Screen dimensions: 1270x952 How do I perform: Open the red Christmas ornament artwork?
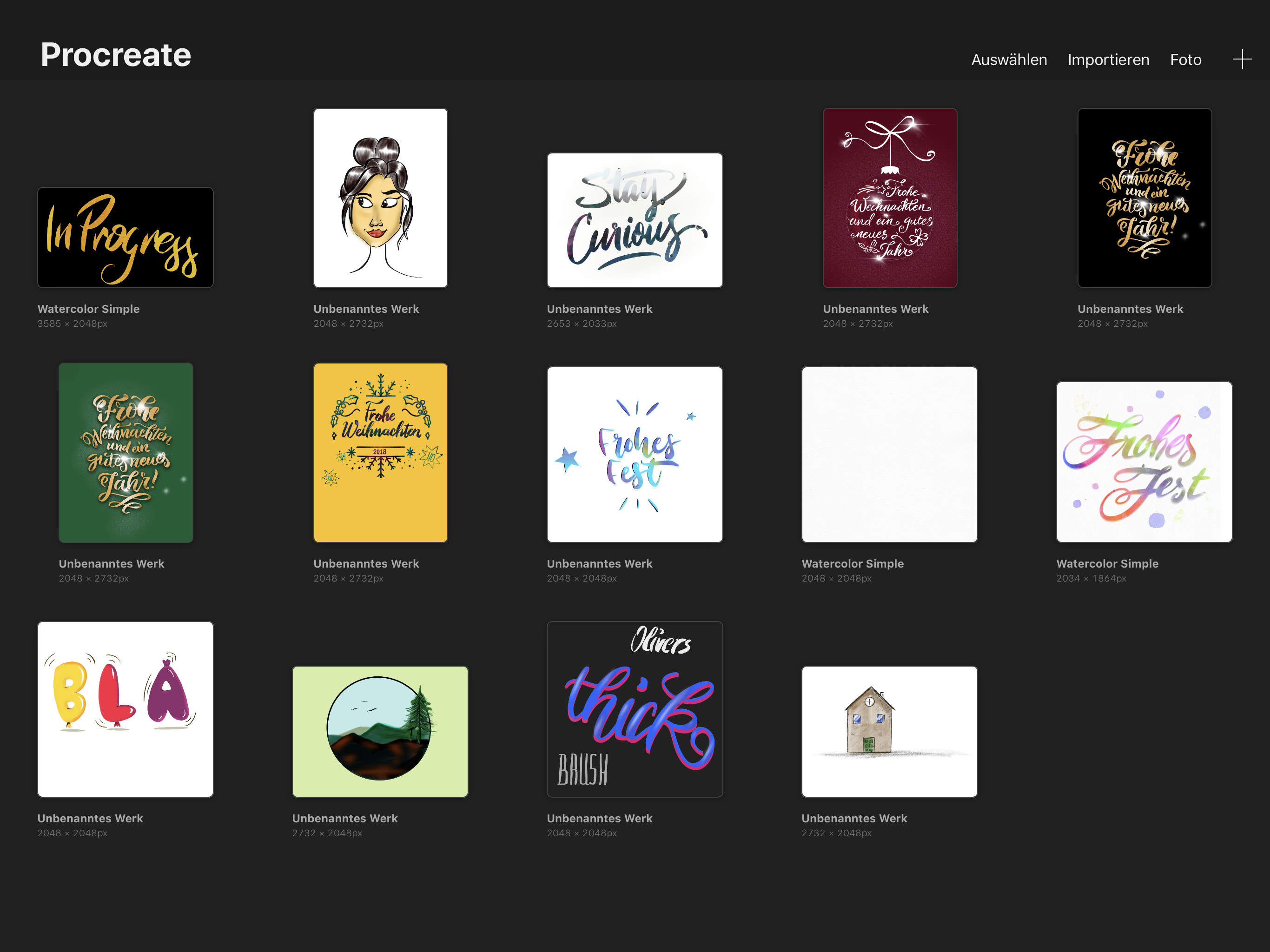coord(889,198)
